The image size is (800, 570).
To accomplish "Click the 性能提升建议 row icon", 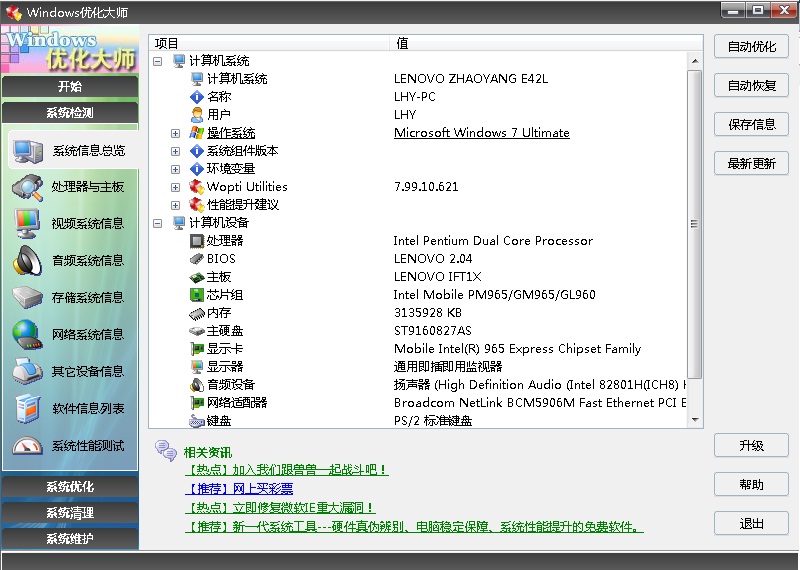I will point(196,205).
